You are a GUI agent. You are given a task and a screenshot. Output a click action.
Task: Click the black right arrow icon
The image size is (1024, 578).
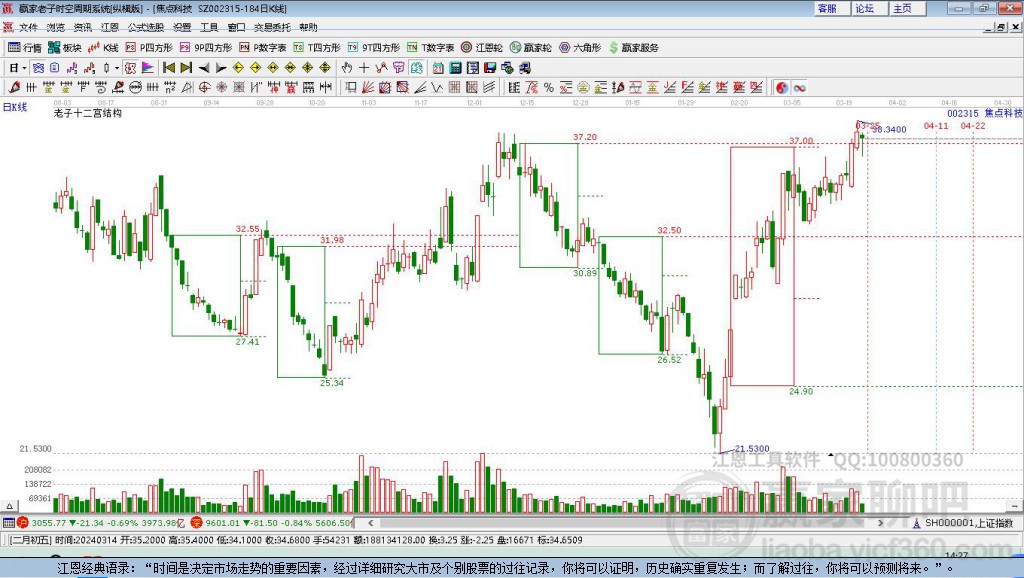tap(221, 67)
